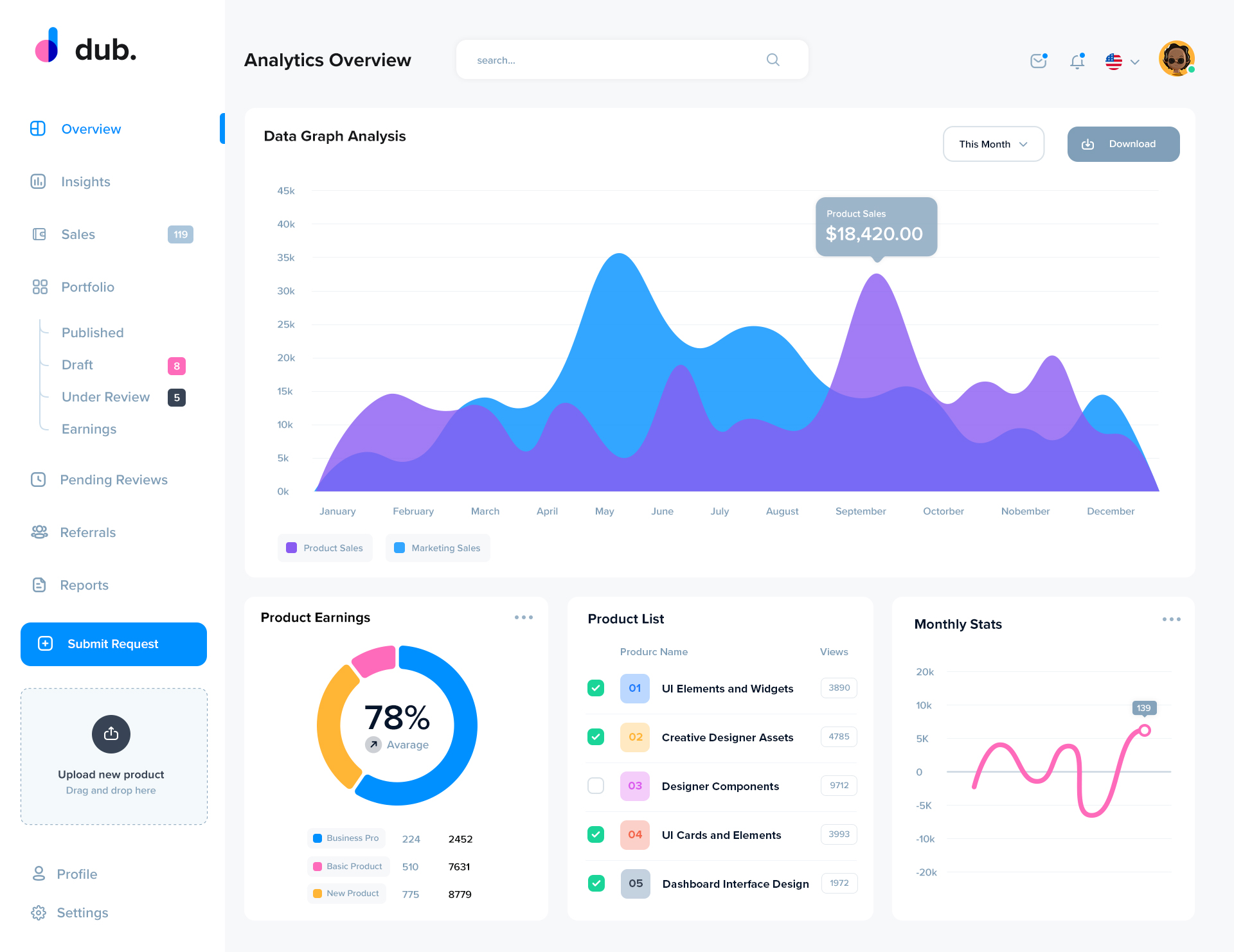The width and height of the screenshot is (1234, 952).
Task: Uncheck UI Elements and Widgets checkbox
Action: [x=596, y=688]
